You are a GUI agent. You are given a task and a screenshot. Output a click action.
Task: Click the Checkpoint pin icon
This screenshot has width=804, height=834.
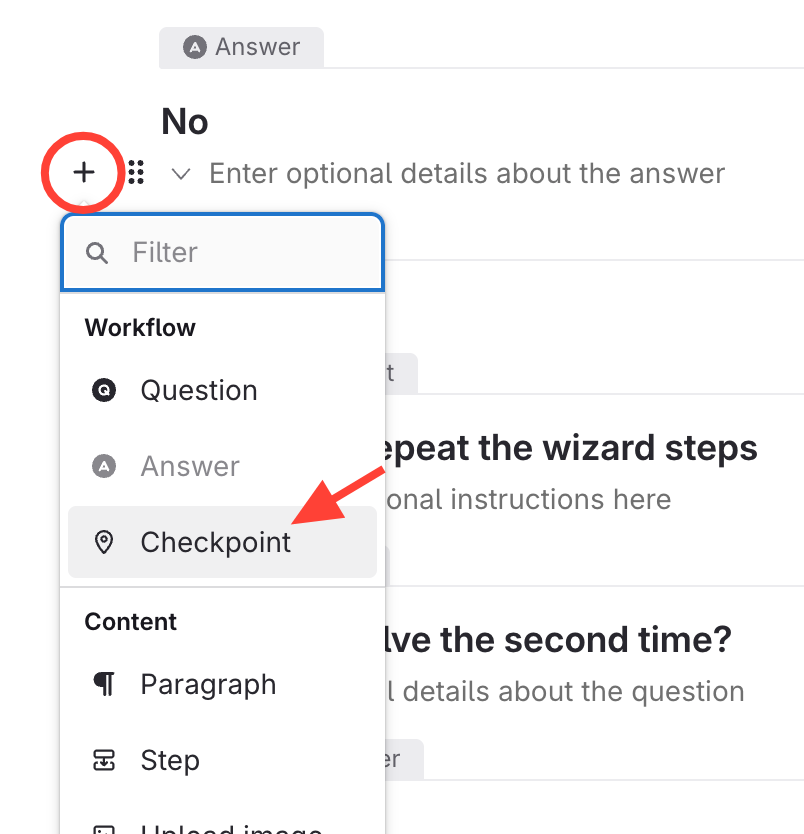pyautogui.click(x=103, y=542)
